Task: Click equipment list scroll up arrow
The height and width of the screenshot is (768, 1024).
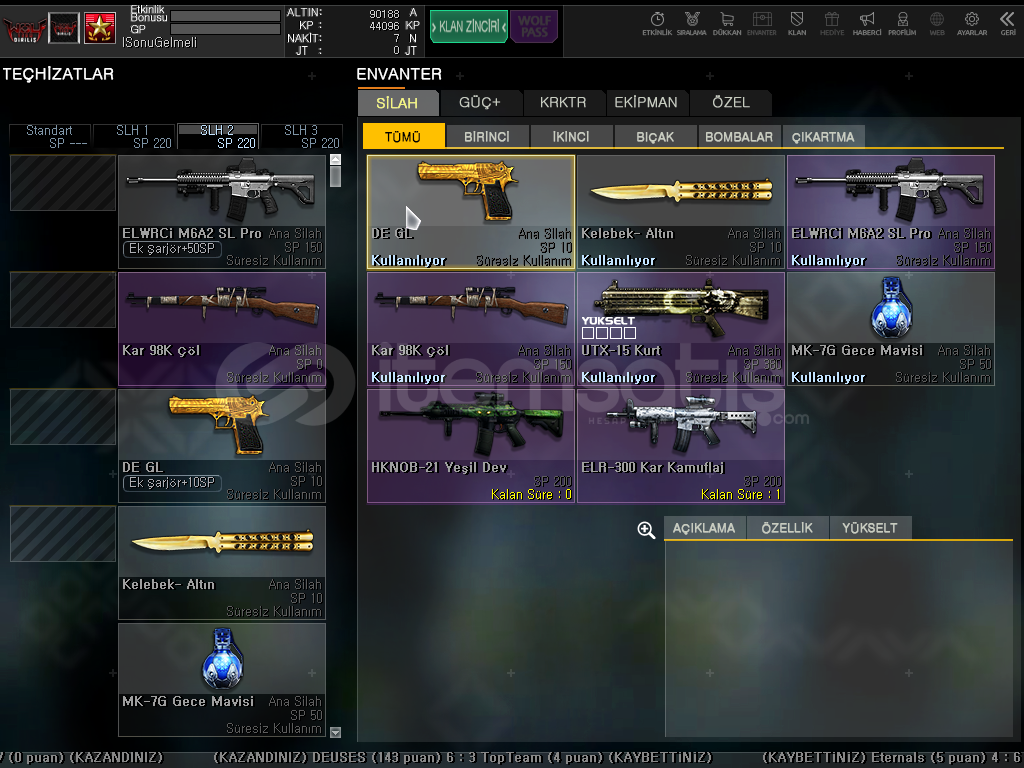Action: coord(336,159)
